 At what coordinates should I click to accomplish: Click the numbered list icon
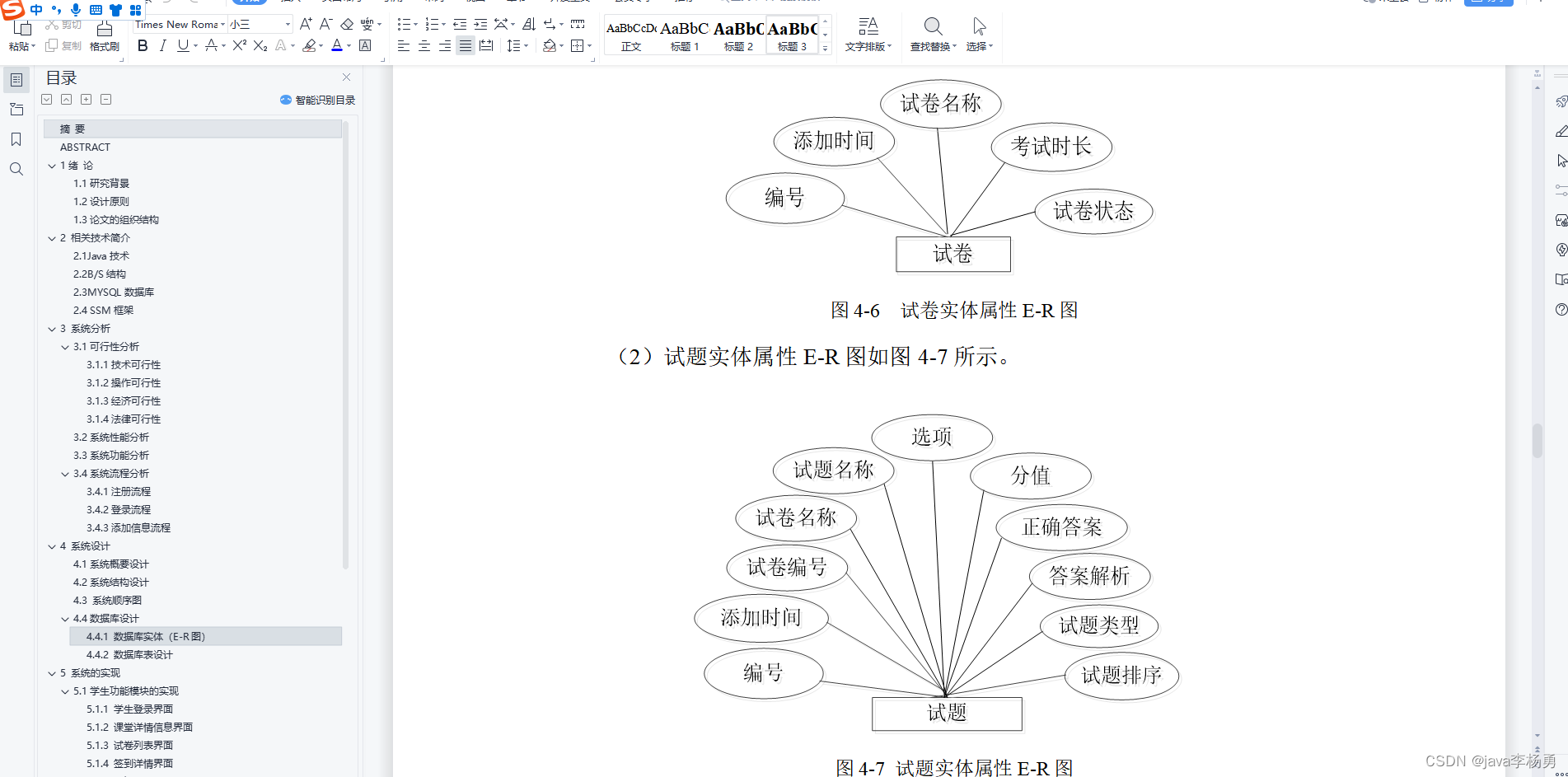point(432,24)
